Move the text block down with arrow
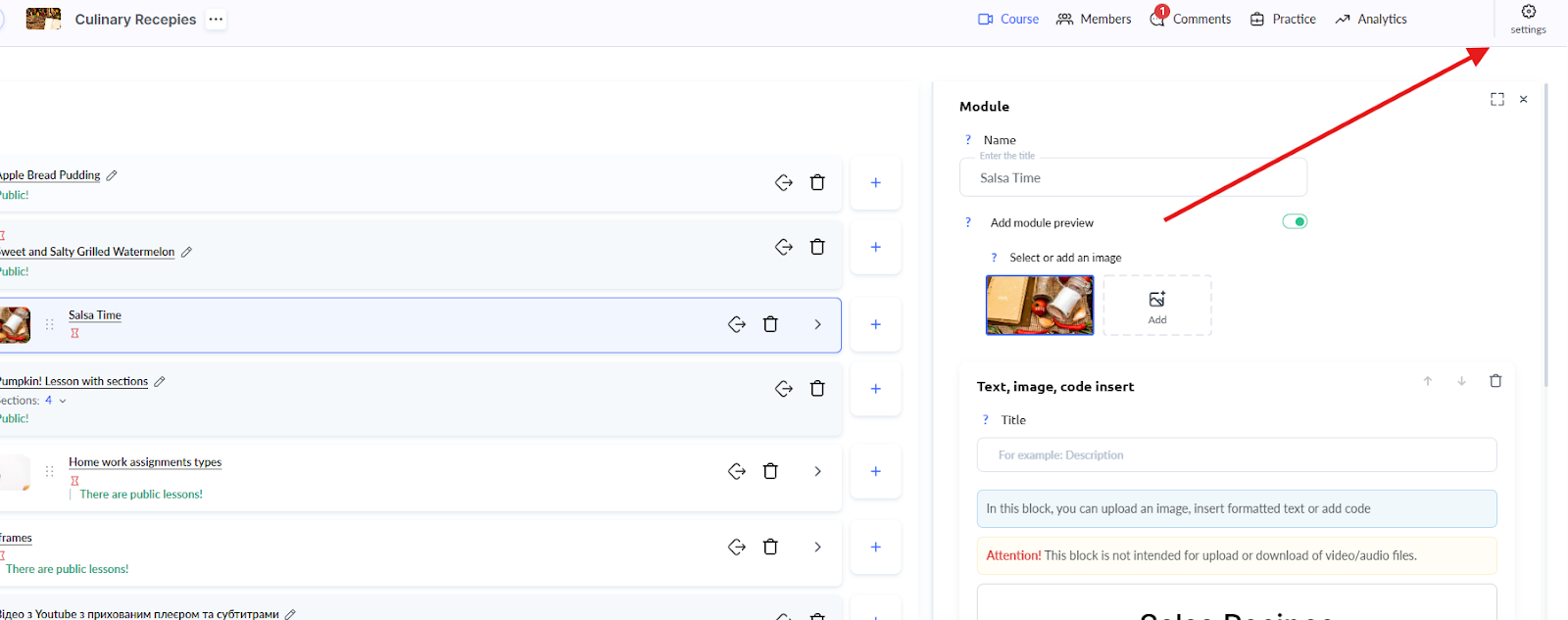The width and height of the screenshot is (1568, 620). pos(1461,381)
